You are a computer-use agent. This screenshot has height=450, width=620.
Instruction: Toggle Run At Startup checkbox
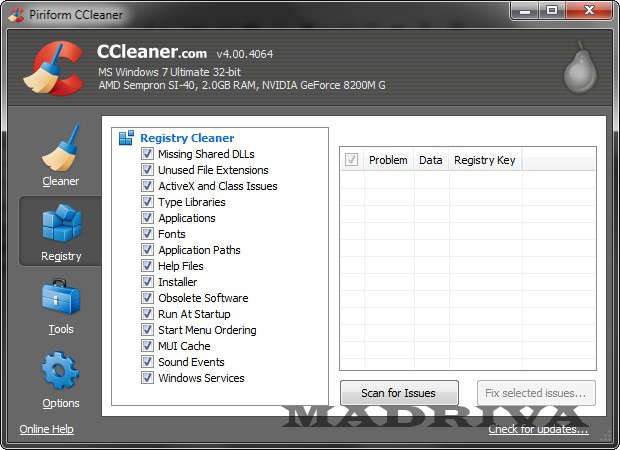click(147, 314)
